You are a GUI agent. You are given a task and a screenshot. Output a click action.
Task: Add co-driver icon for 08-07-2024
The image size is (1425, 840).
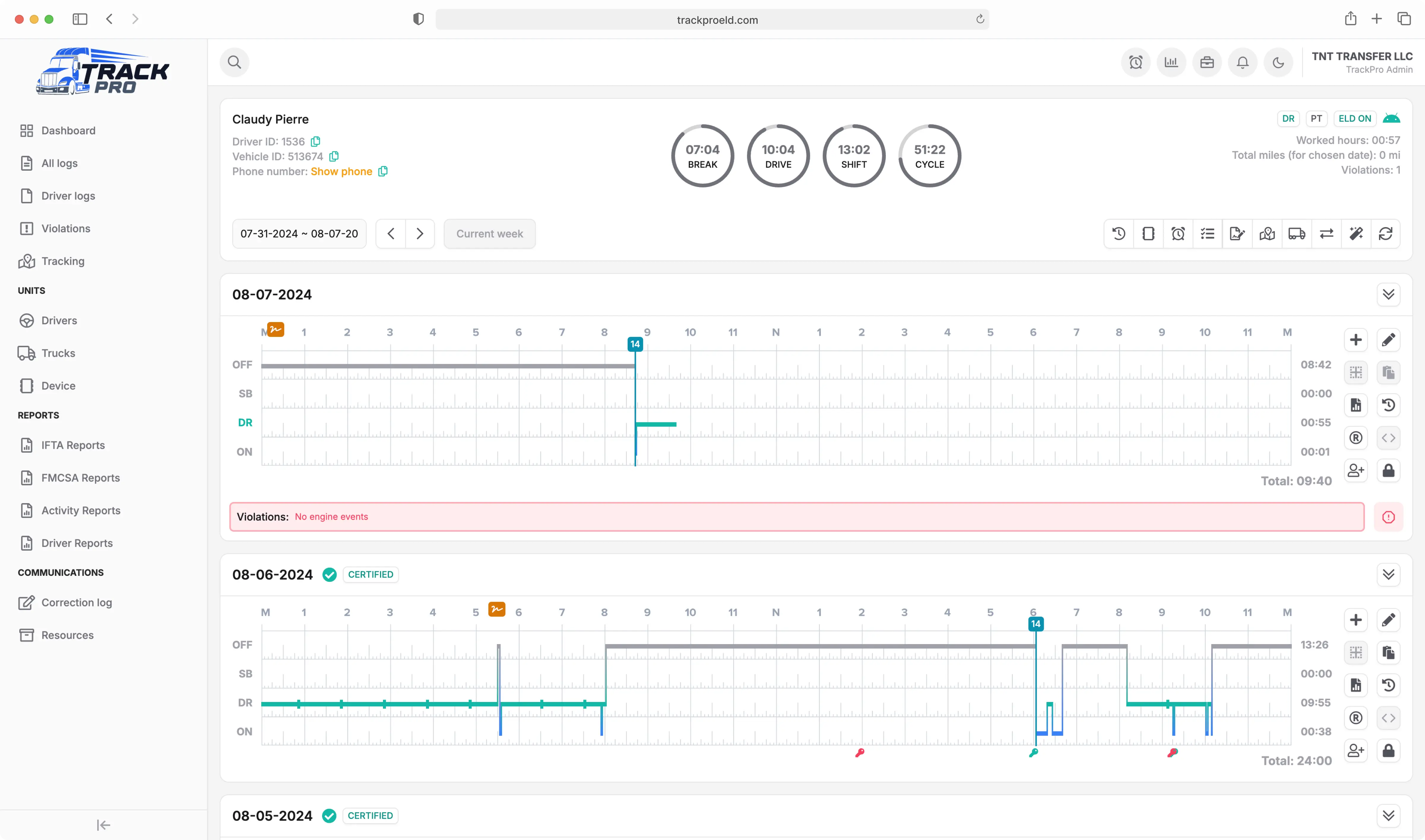(x=1355, y=470)
